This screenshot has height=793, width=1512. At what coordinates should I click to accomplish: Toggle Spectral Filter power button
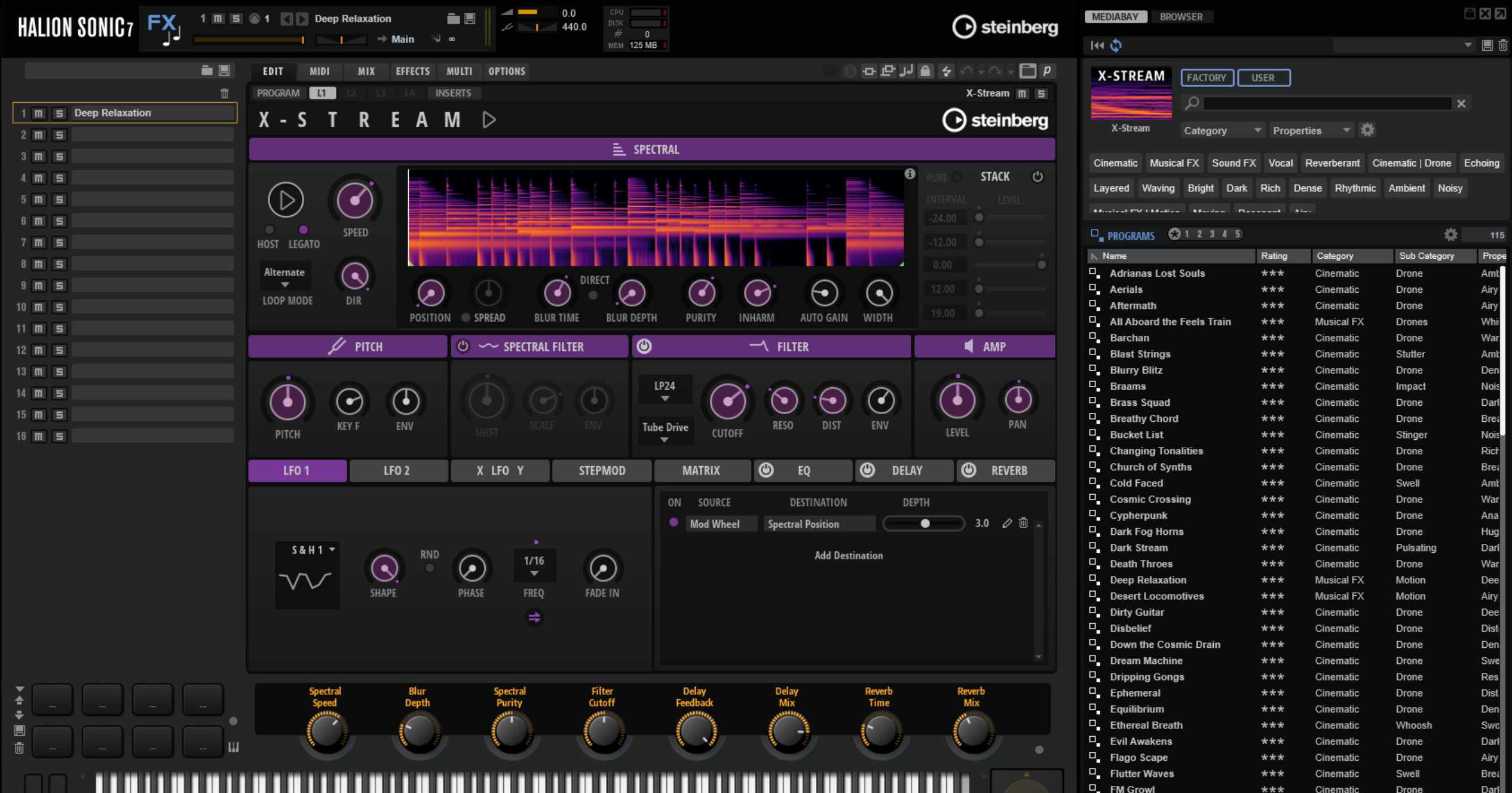click(463, 346)
